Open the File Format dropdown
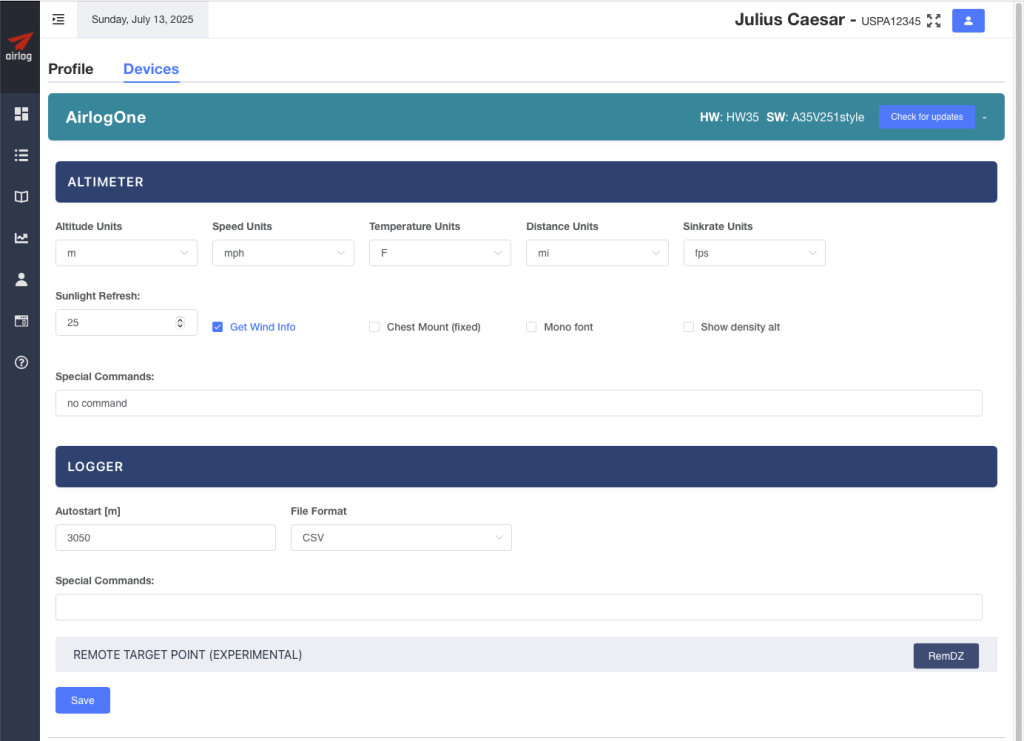The width and height of the screenshot is (1024, 741). [401, 538]
